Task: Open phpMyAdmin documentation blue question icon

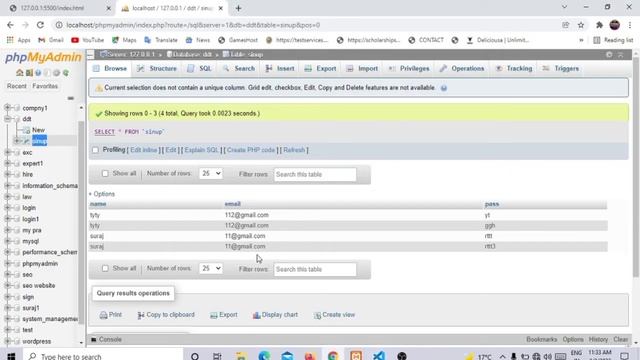Action: click(x=38, y=73)
